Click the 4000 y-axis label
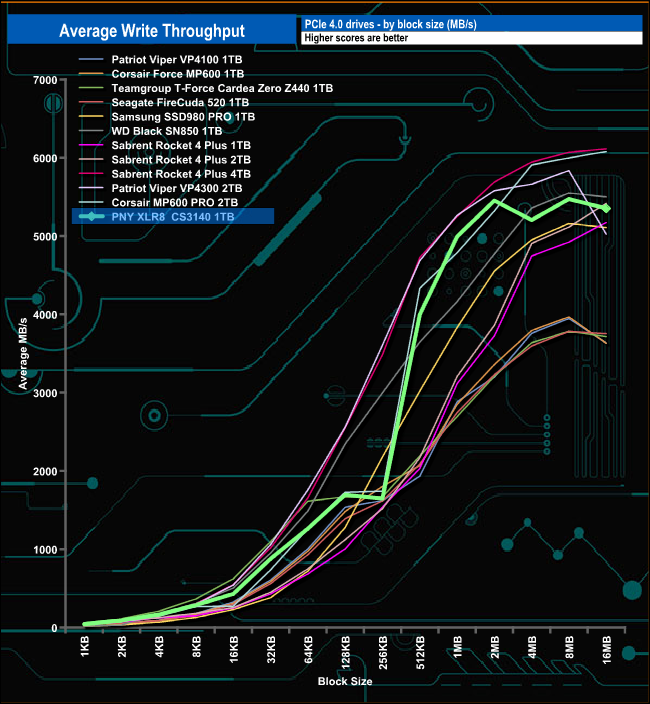Image resolution: width=650 pixels, height=704 pixels. tap(45, 315)
